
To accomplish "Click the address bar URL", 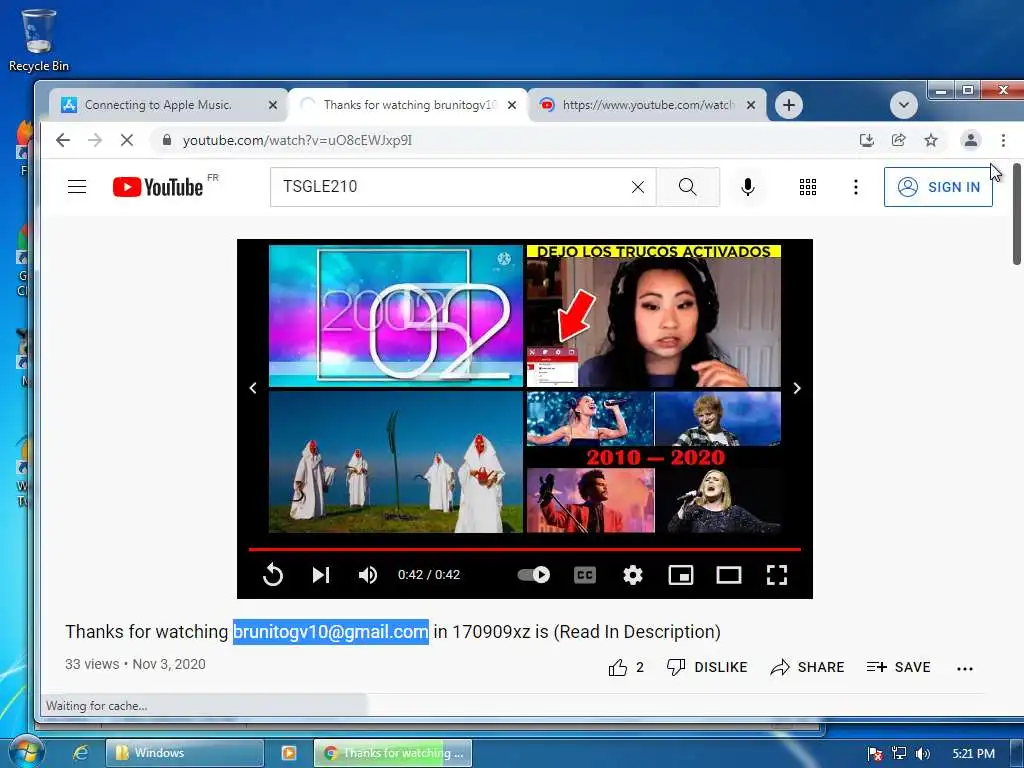I will 297,140.
